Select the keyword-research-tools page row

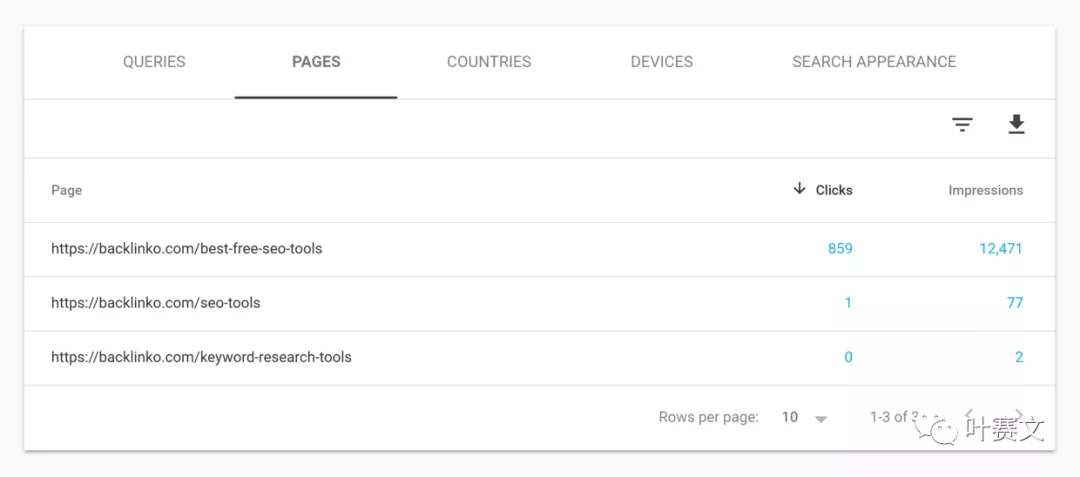click(x=539, y=358)
